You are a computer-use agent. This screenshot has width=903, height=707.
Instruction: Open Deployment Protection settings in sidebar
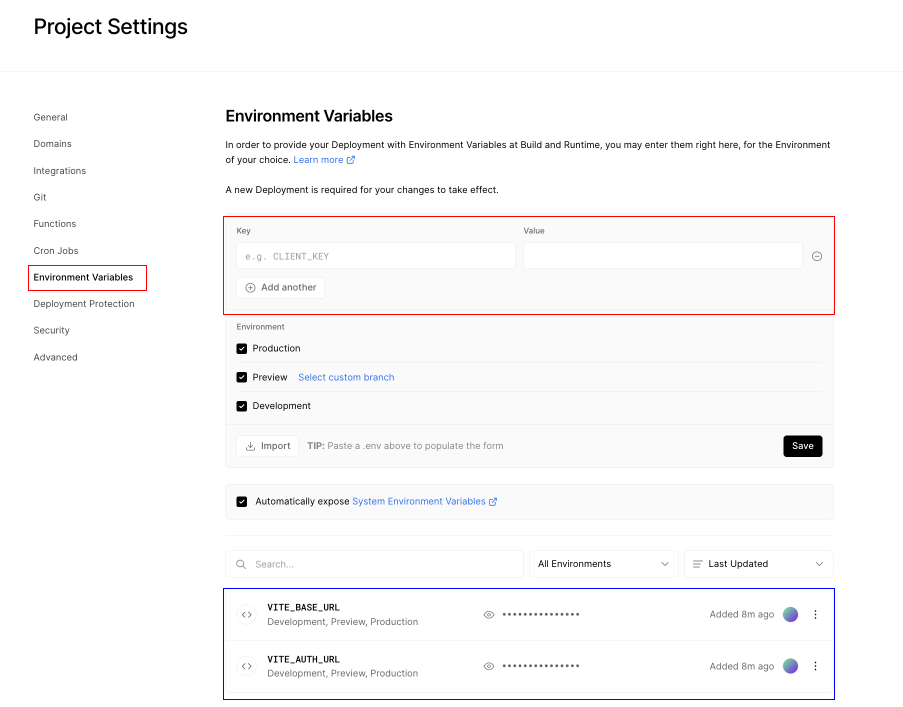(x=84, y=304)
